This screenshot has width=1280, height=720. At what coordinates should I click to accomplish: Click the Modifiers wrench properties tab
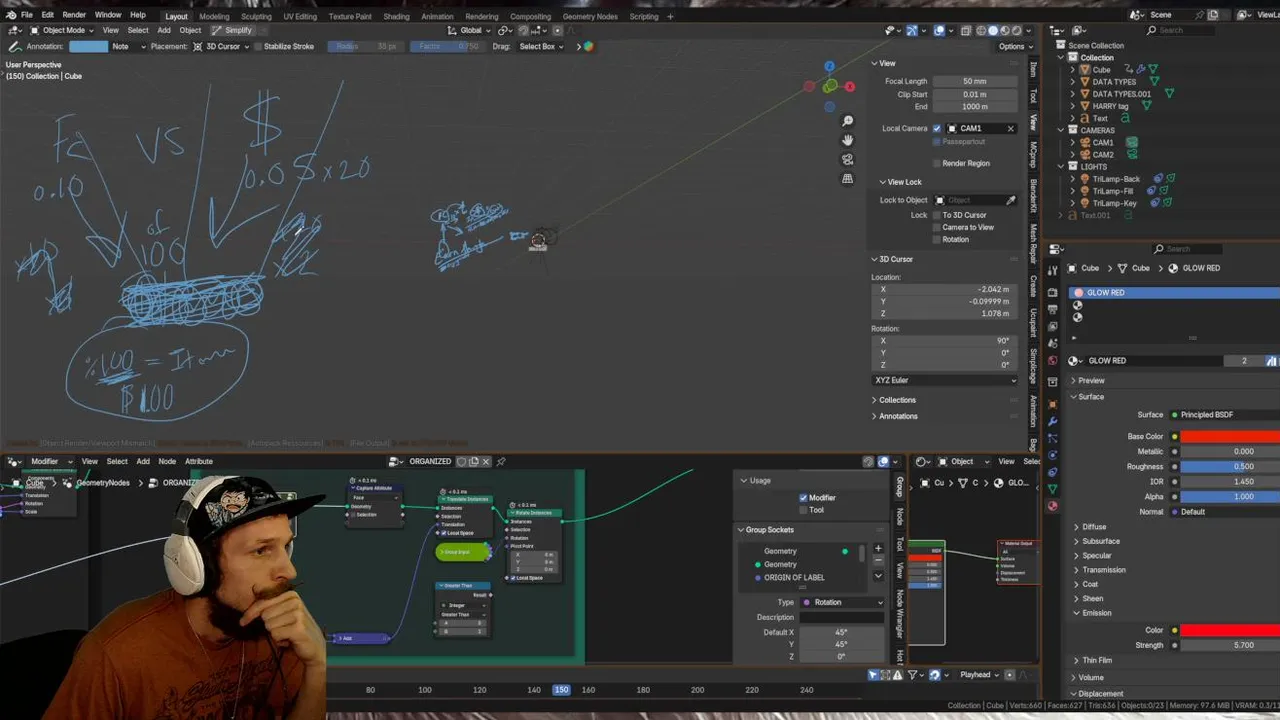(1052, 421)
